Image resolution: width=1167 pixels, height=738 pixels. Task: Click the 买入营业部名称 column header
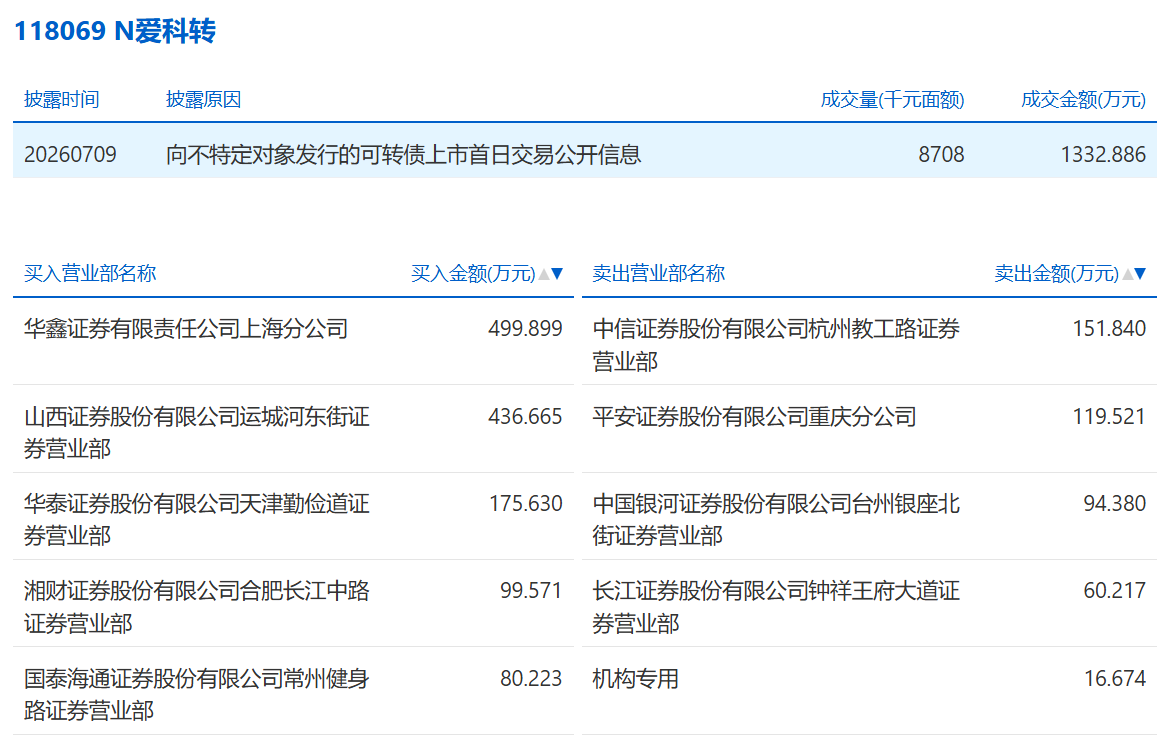tap(90, 274)
